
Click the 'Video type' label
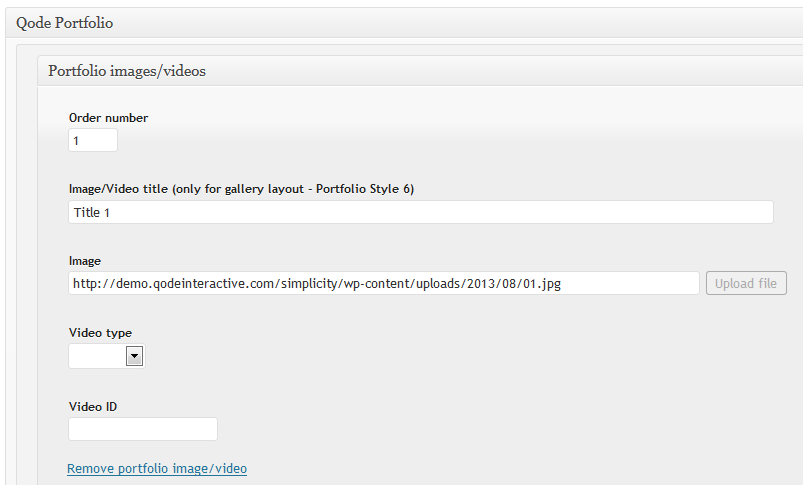pos(100,333)
